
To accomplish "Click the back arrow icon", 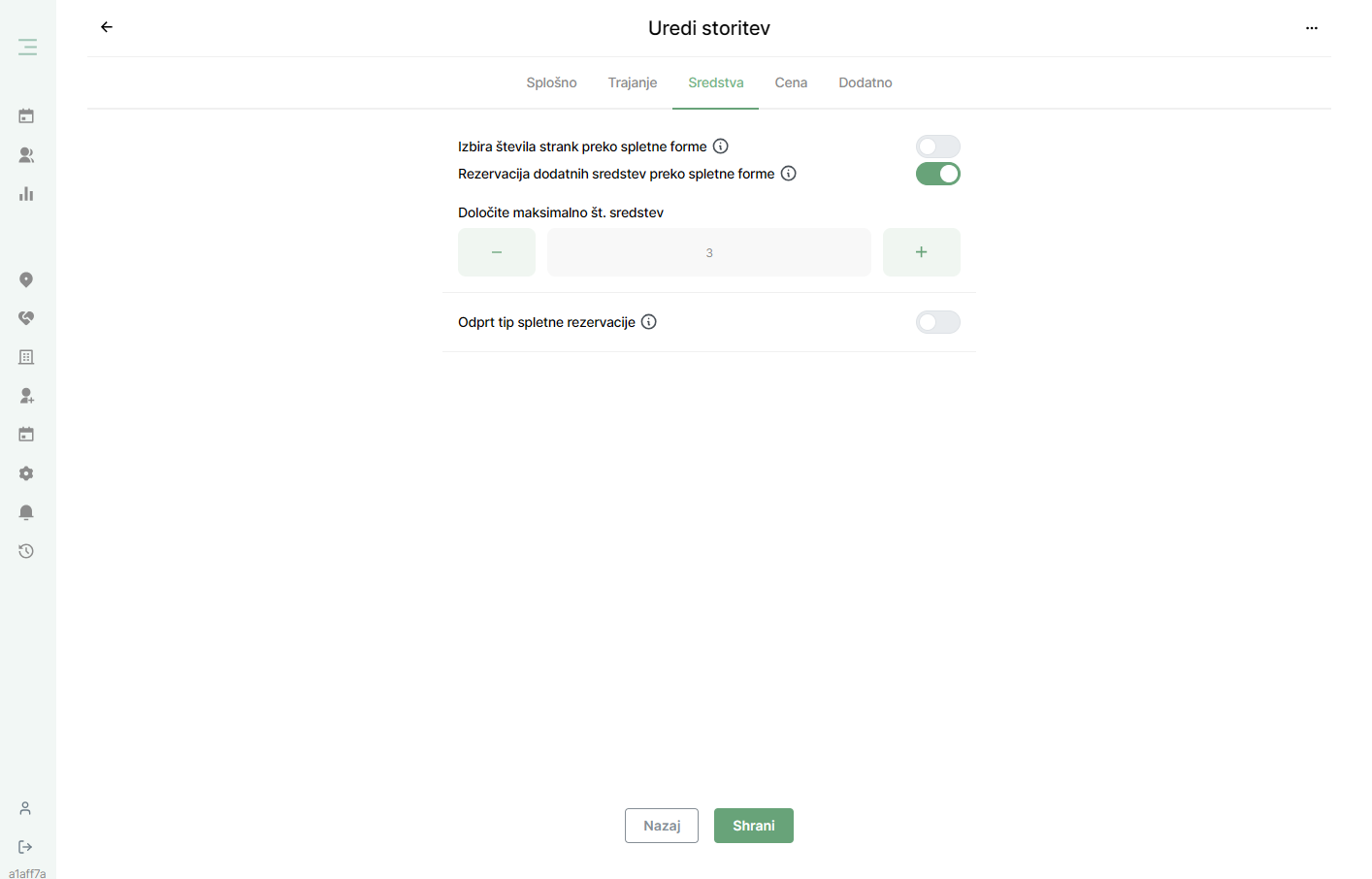I will click(x=107, y=27).
